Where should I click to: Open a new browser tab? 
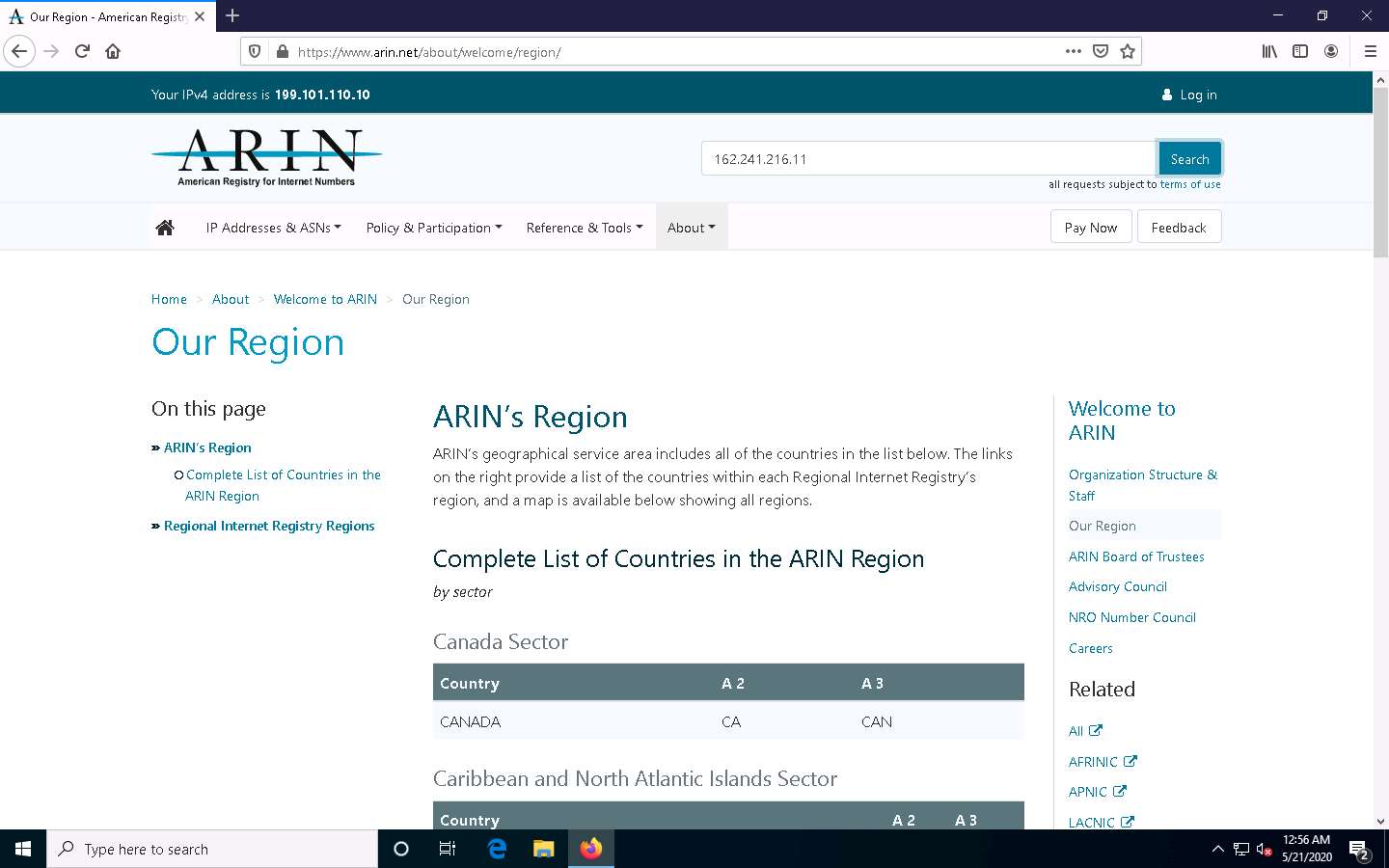pyautogui.click(x=232, y=15)
